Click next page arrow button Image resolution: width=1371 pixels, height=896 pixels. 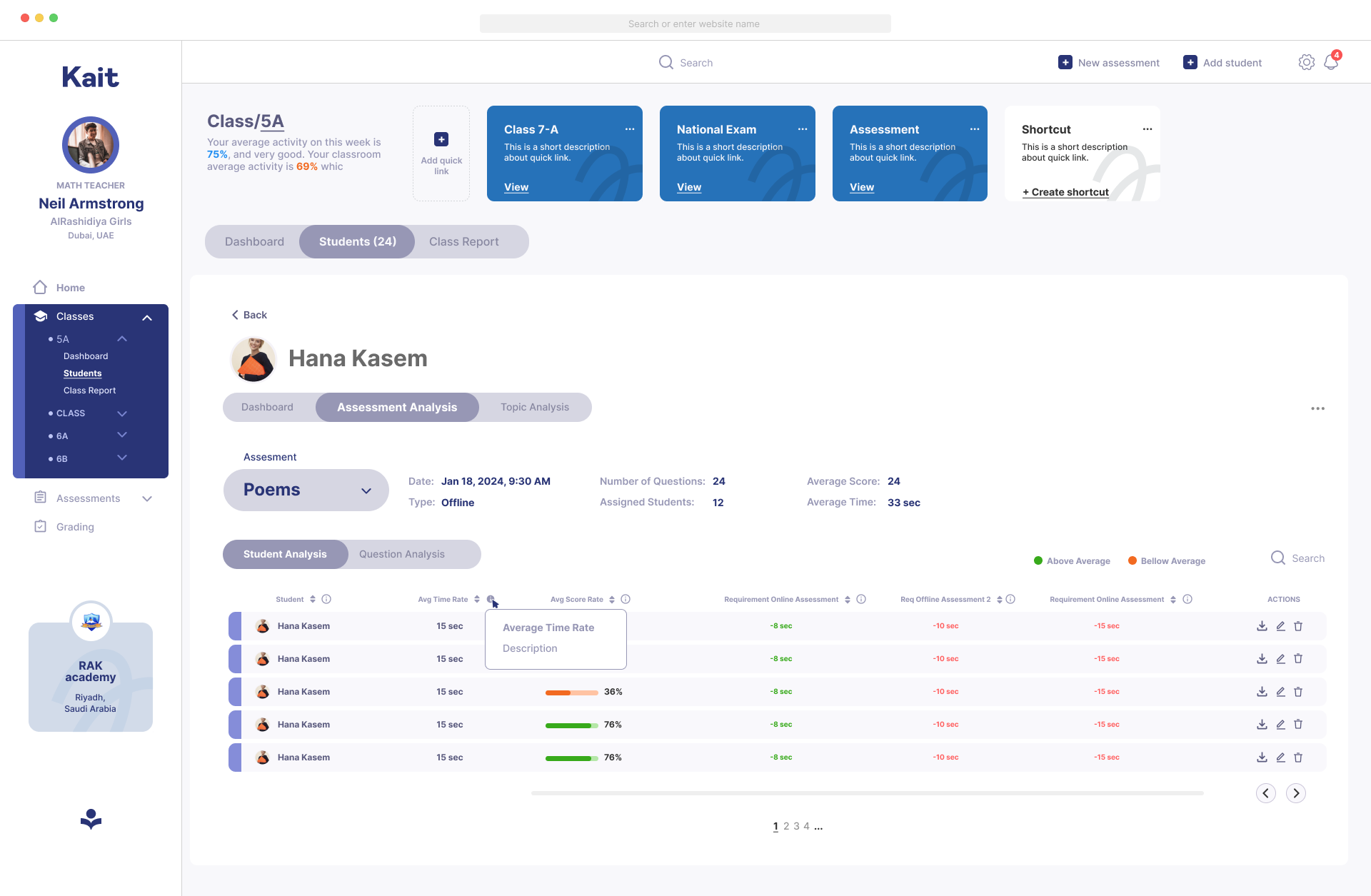(1295, 793)
